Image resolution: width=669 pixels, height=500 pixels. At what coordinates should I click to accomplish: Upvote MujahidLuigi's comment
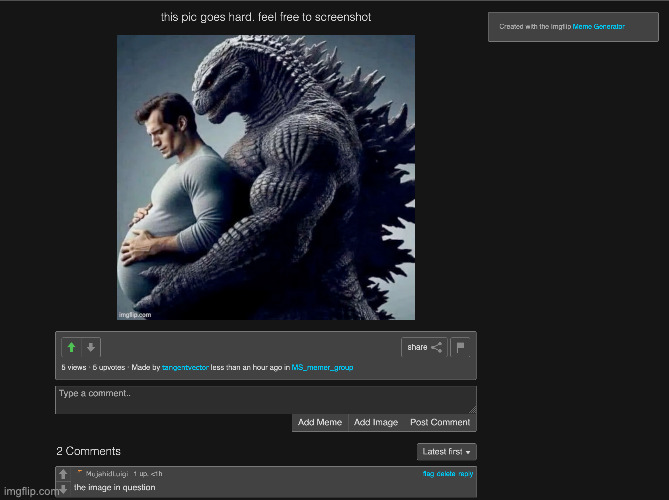click(63, 474)
